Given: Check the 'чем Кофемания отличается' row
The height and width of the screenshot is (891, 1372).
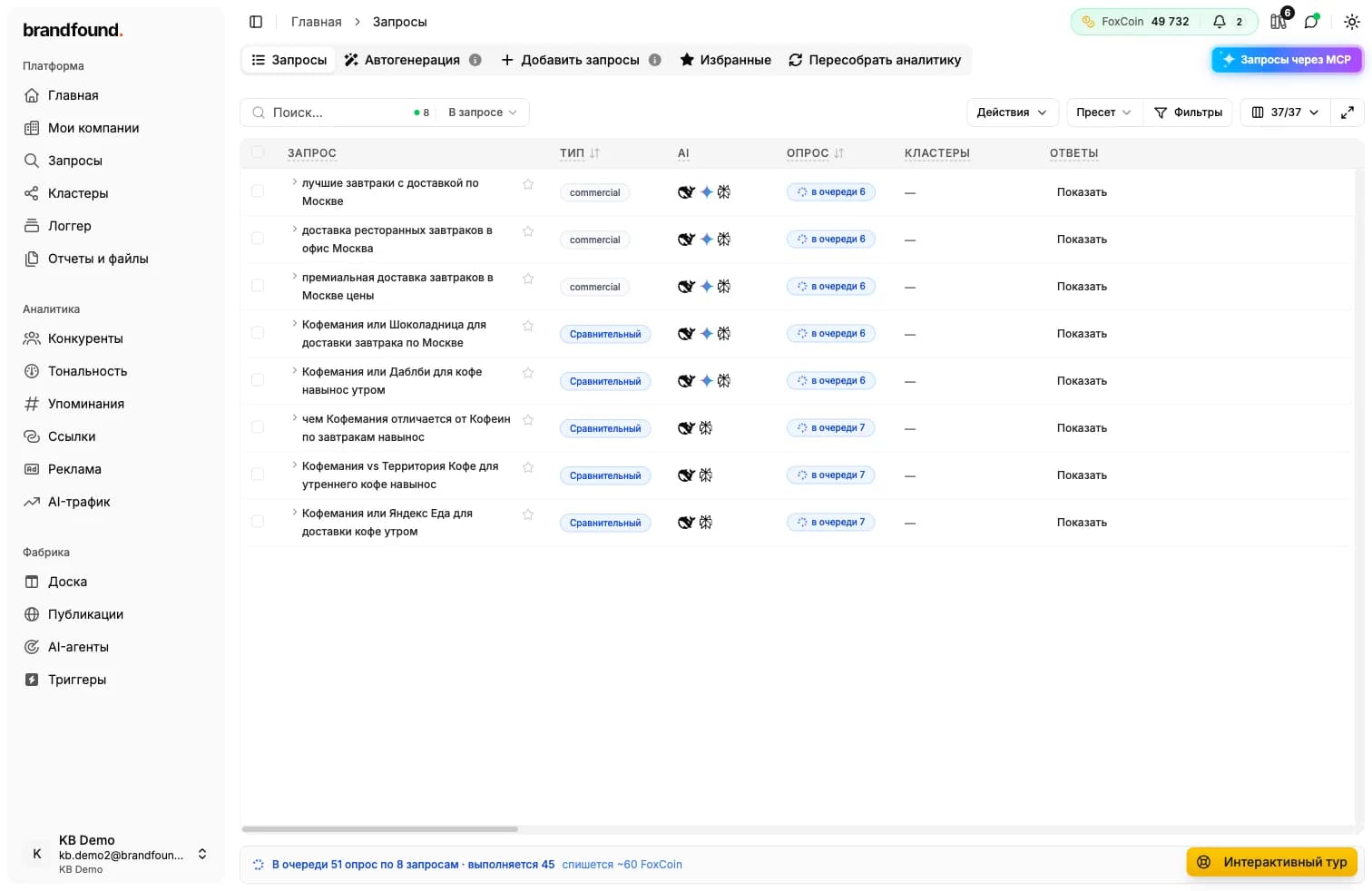Looking at the screenshot, I should pyautogui.click(x=258, y=427).
